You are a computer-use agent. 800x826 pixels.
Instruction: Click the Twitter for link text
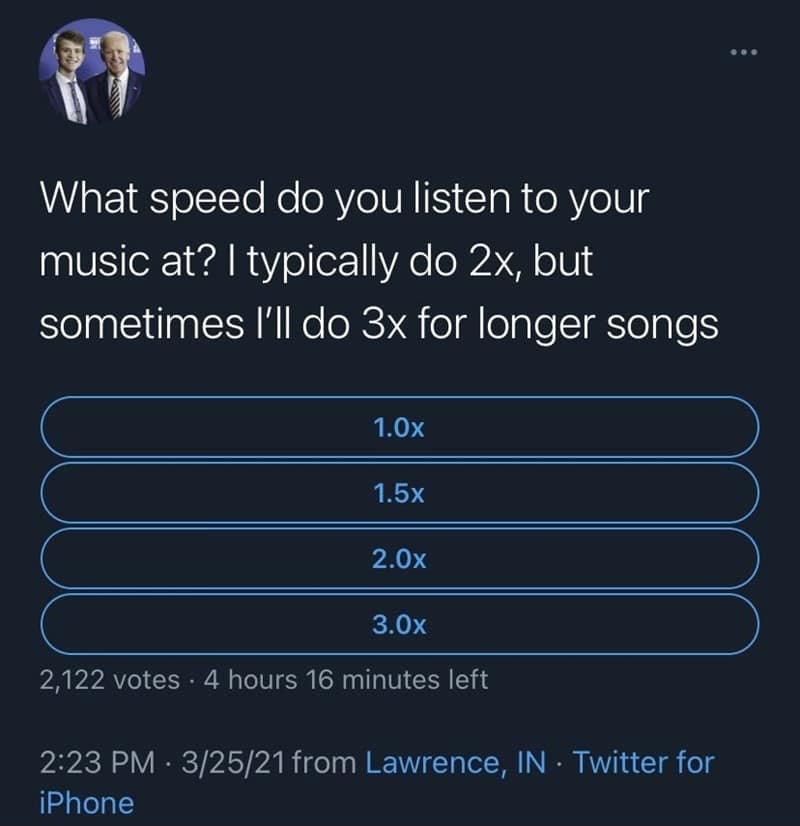(643, 763)
